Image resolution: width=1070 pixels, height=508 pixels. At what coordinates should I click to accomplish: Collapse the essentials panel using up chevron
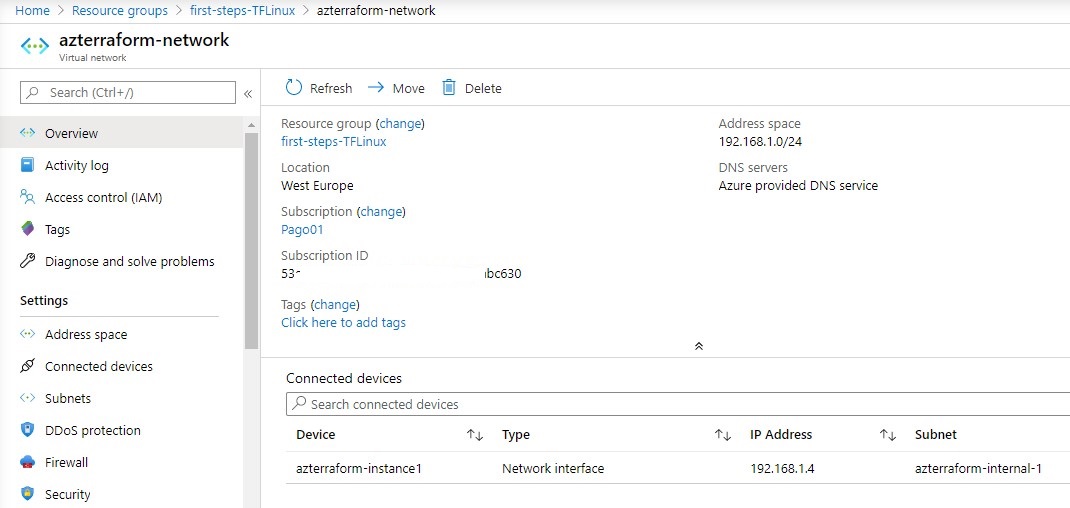(x=698, y=346)
